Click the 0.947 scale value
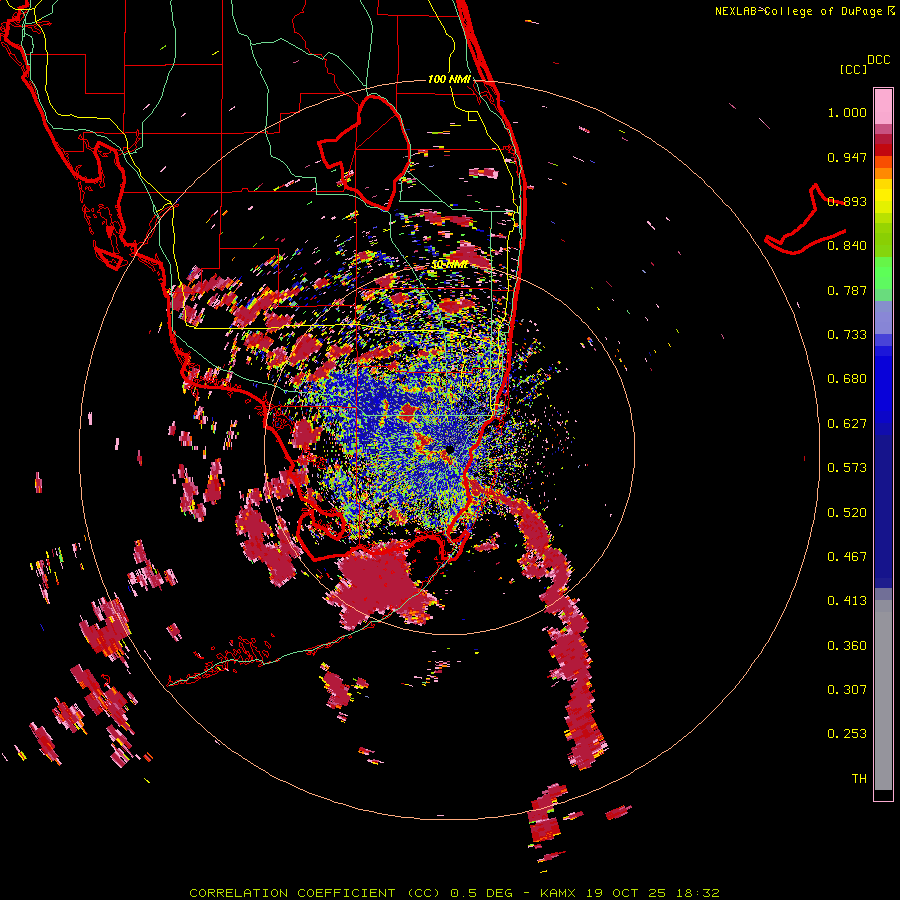Screen dimensions: 900x900 tap(847, 157)
